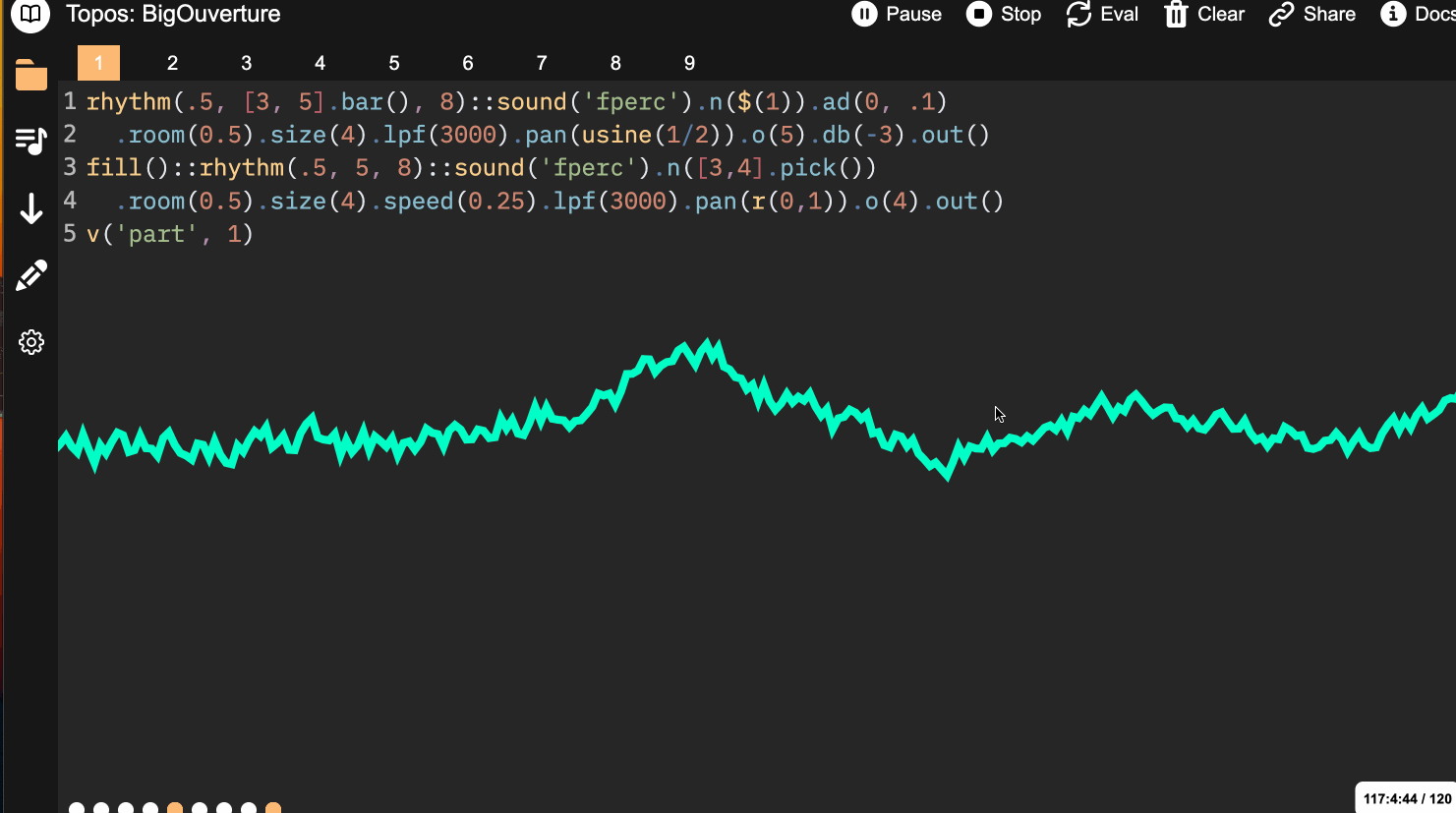This screenshot has height=813, width=1456.
Task: Click the Topos: BigOuverture title text
Action: [173, 15]
